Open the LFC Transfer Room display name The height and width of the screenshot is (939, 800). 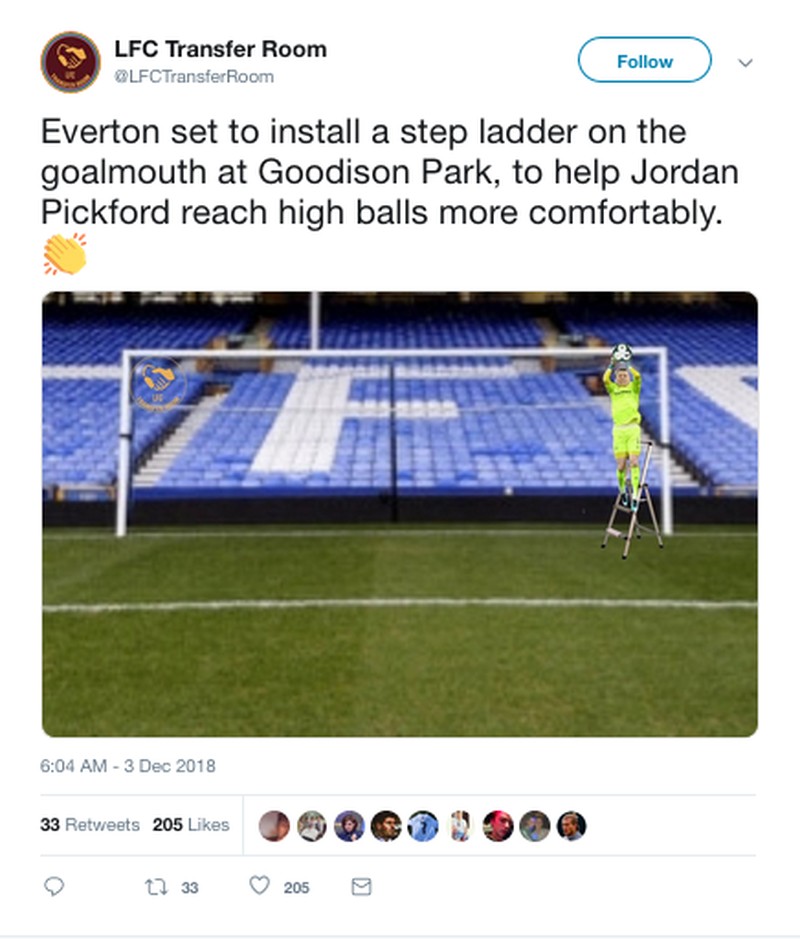coord(220,49)
